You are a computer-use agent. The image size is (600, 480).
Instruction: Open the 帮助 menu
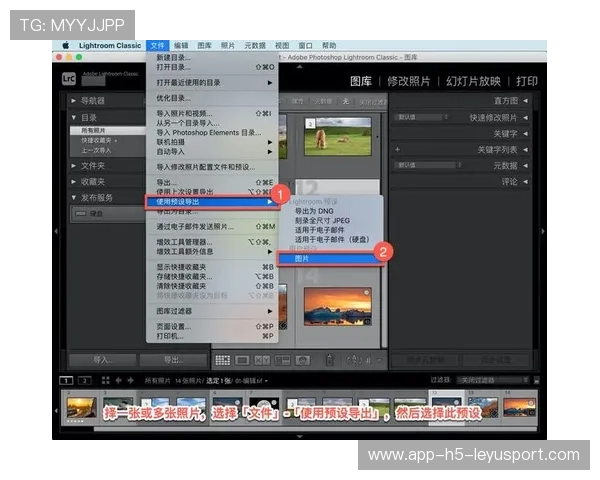point(329,46)
